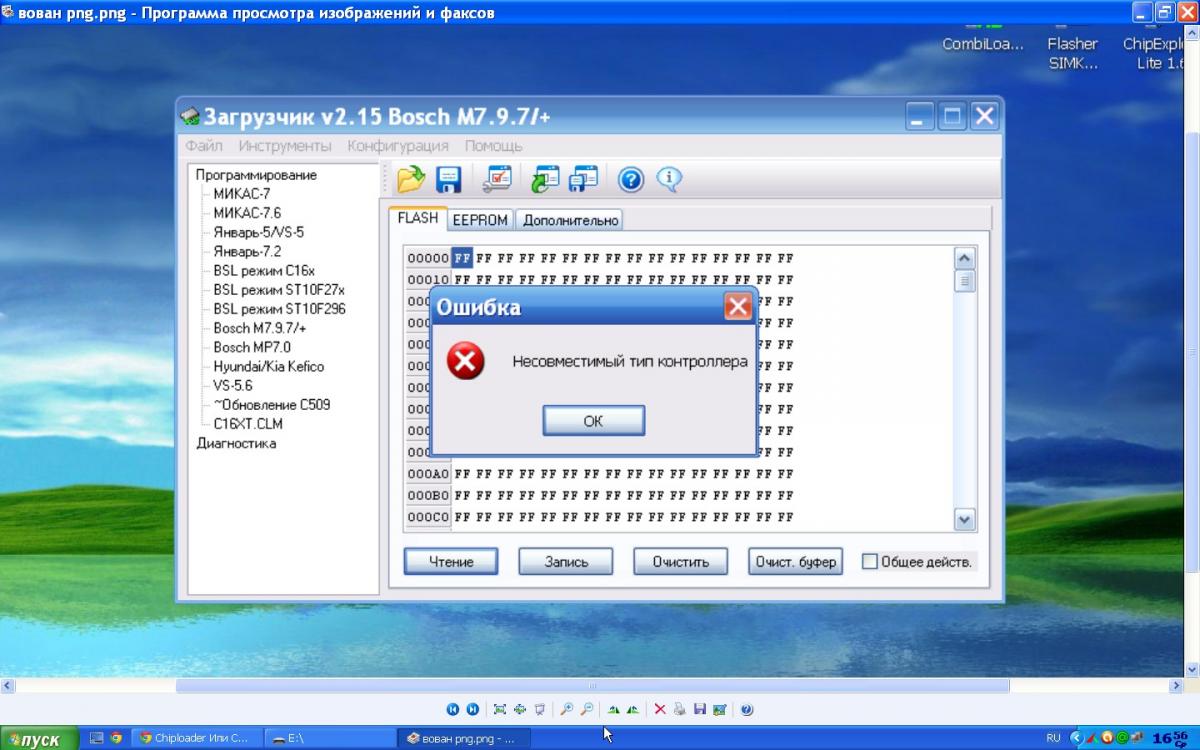Click OK in the Ошибка dialog

[593, 421]
